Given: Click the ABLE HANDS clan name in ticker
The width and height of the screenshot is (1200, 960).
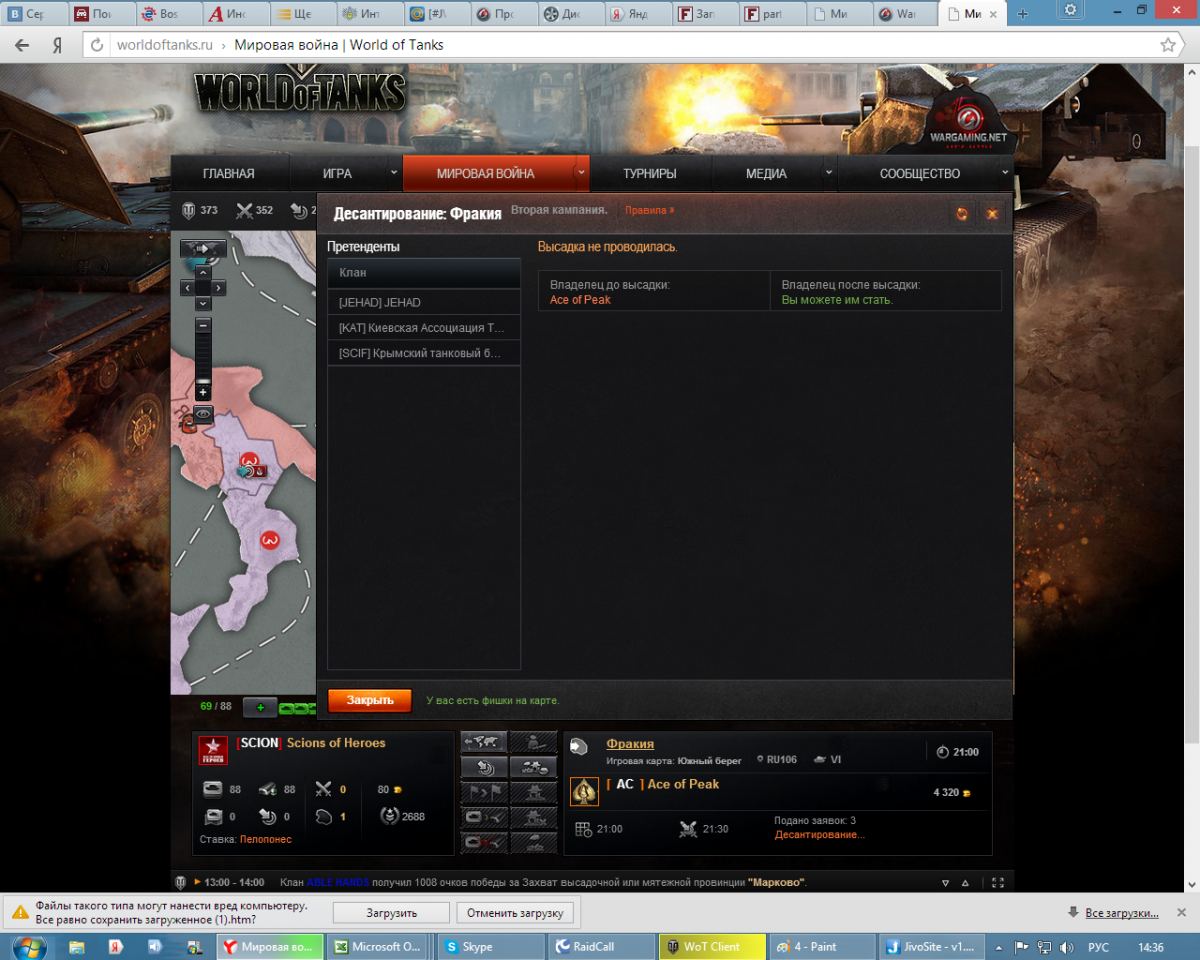Looking at the screenshot, I should point(338,883).
